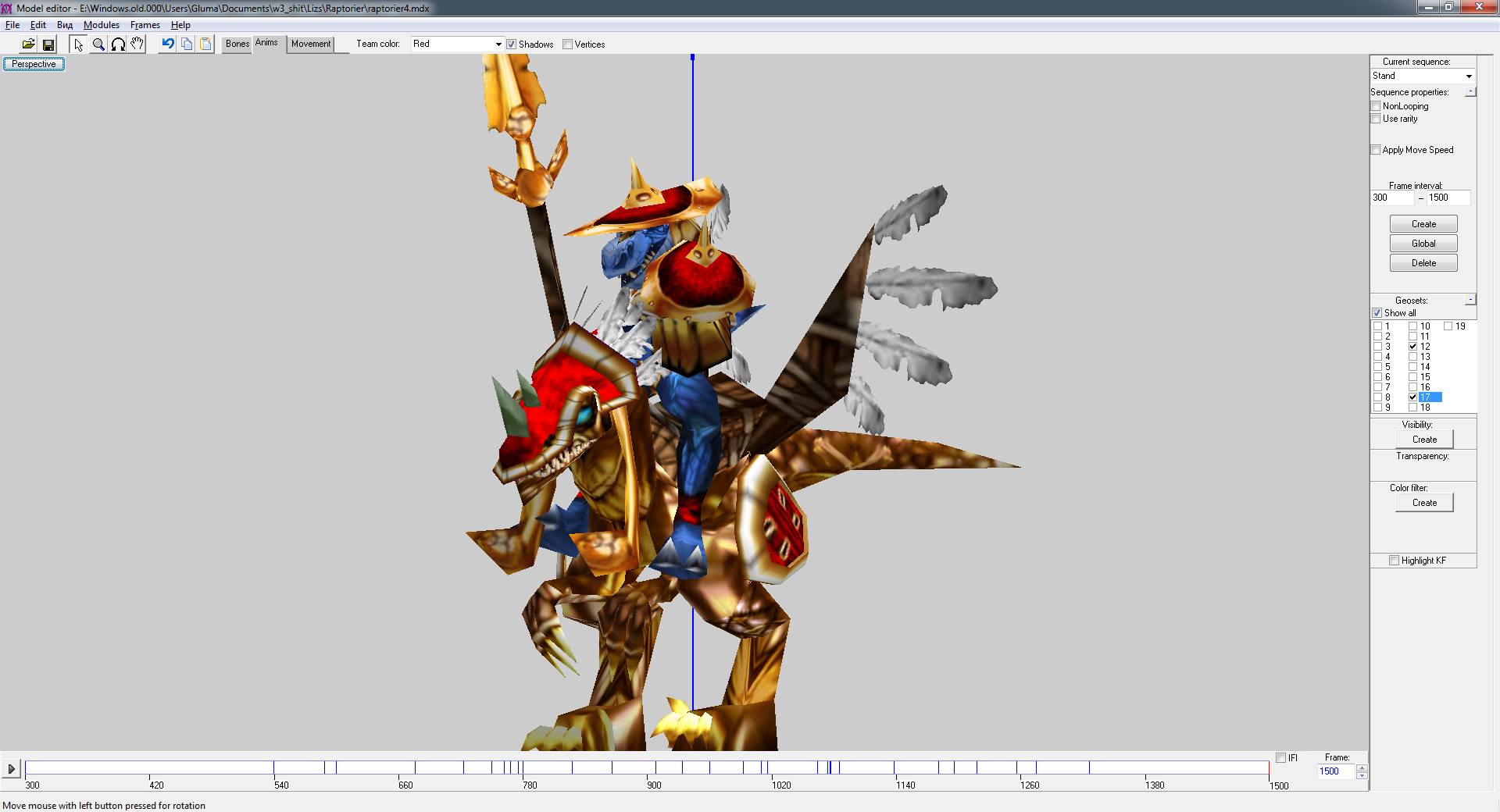Toggle the IFI checkbox
1500x812 pixels.
[1280, 758]
